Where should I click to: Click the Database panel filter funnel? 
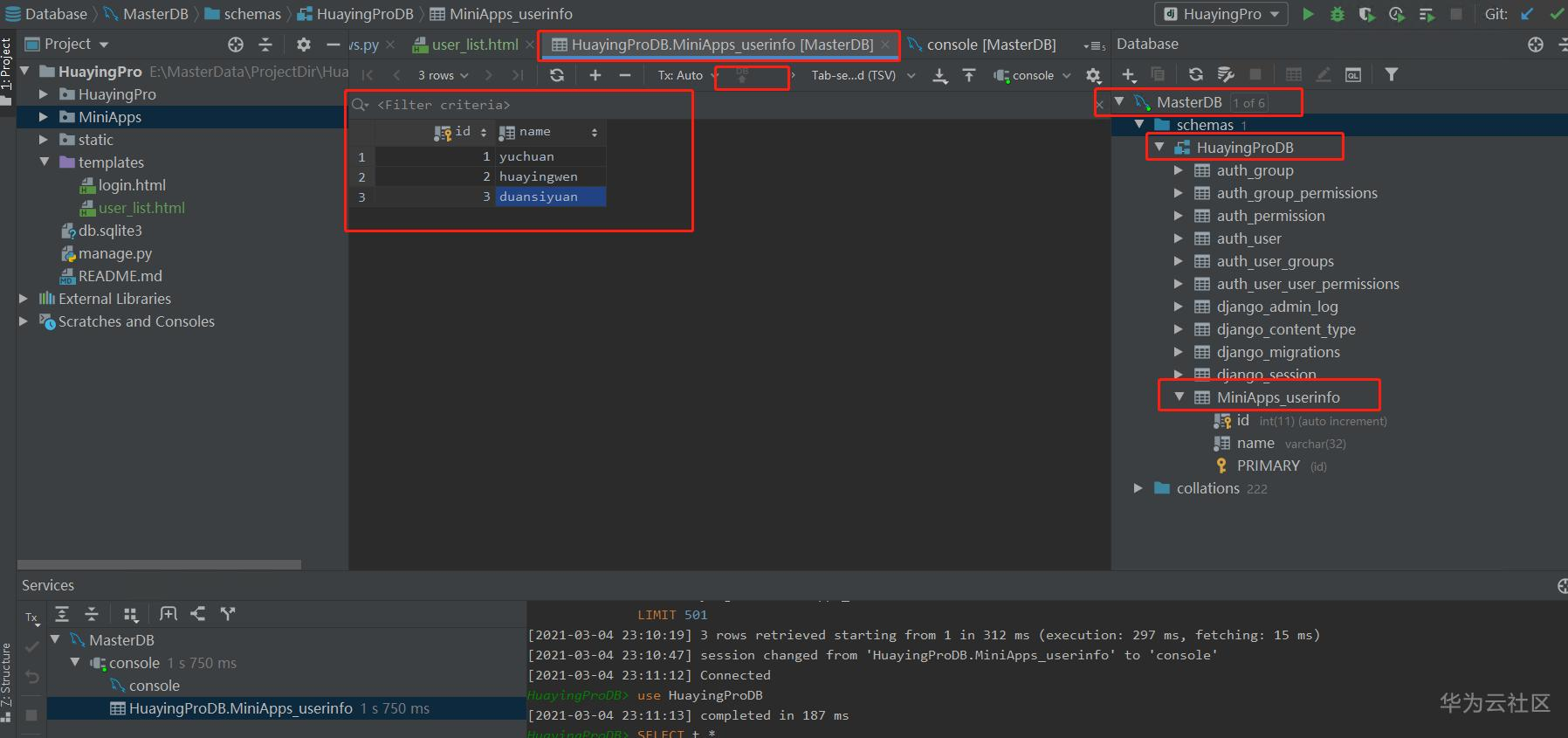coord(1392,75)
